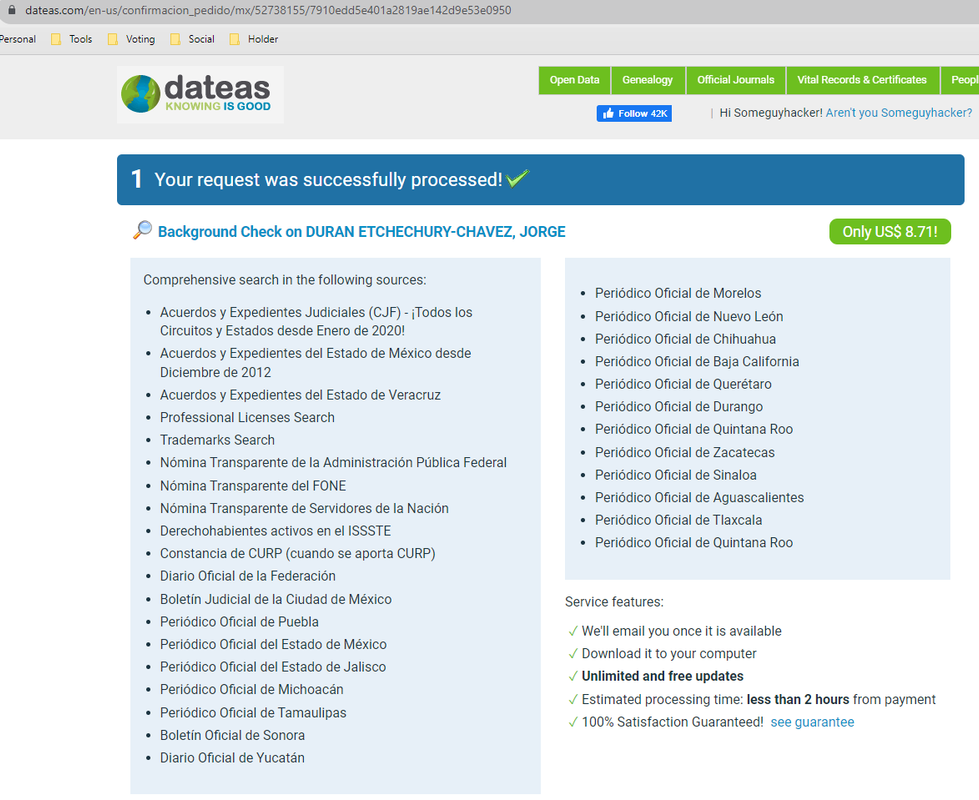This screenshot has height=800, width=979.
Task: Click "We'll email you once it is available"
Action: tap(682, 631)
